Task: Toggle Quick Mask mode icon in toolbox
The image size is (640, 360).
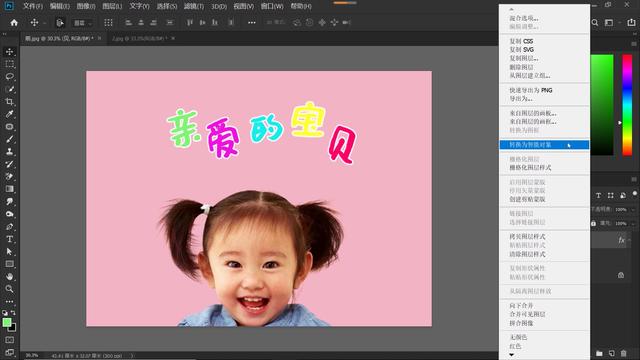Action: click(x=9, y=340)
